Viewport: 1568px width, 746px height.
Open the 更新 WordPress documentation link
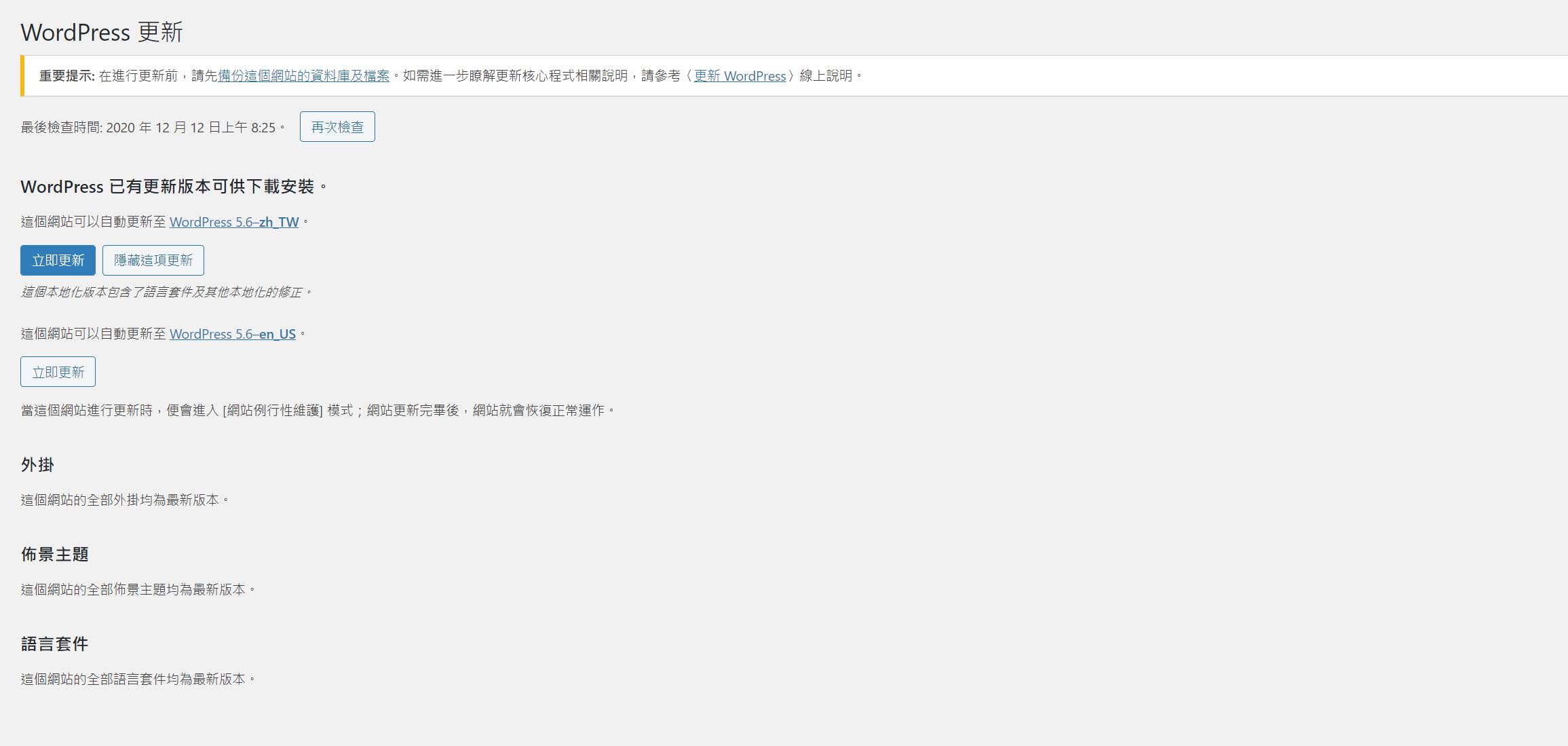[x=740, y=76]
